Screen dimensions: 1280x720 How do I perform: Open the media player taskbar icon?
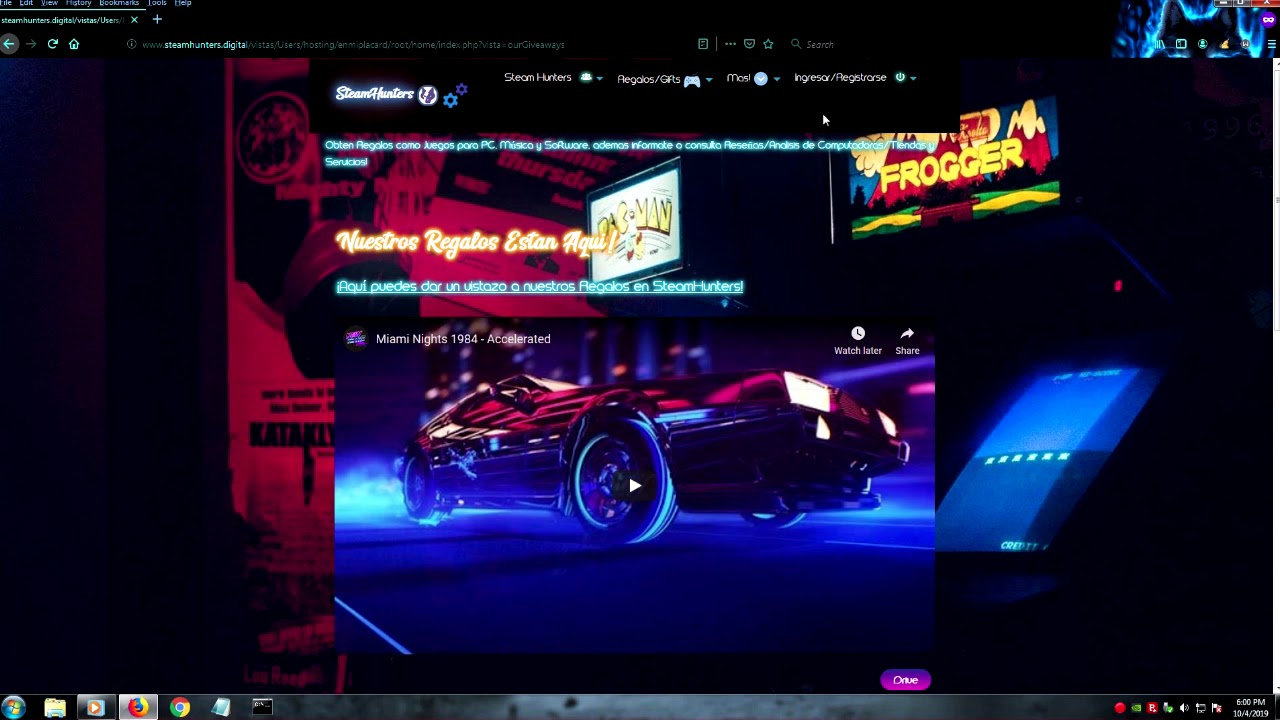95,708
